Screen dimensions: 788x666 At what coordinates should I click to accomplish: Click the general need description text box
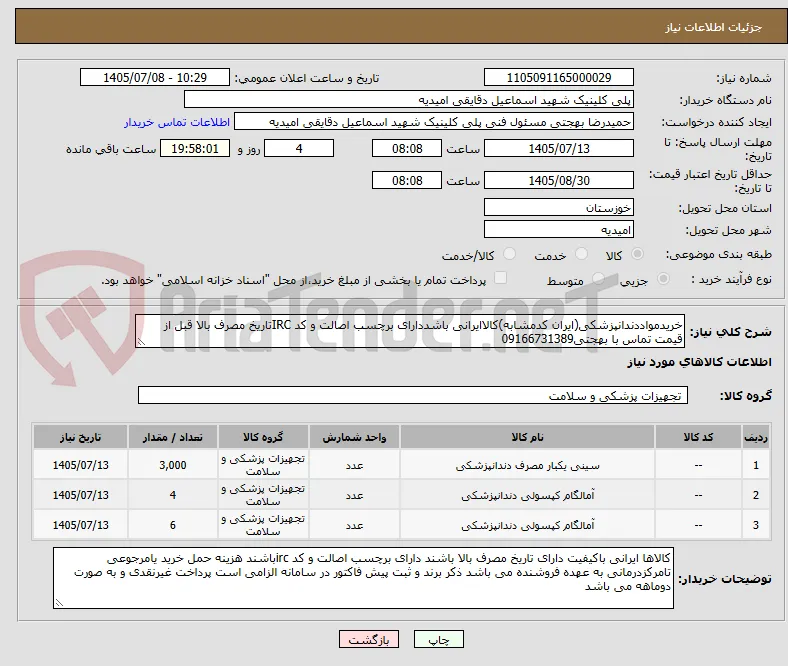(410, 332)
